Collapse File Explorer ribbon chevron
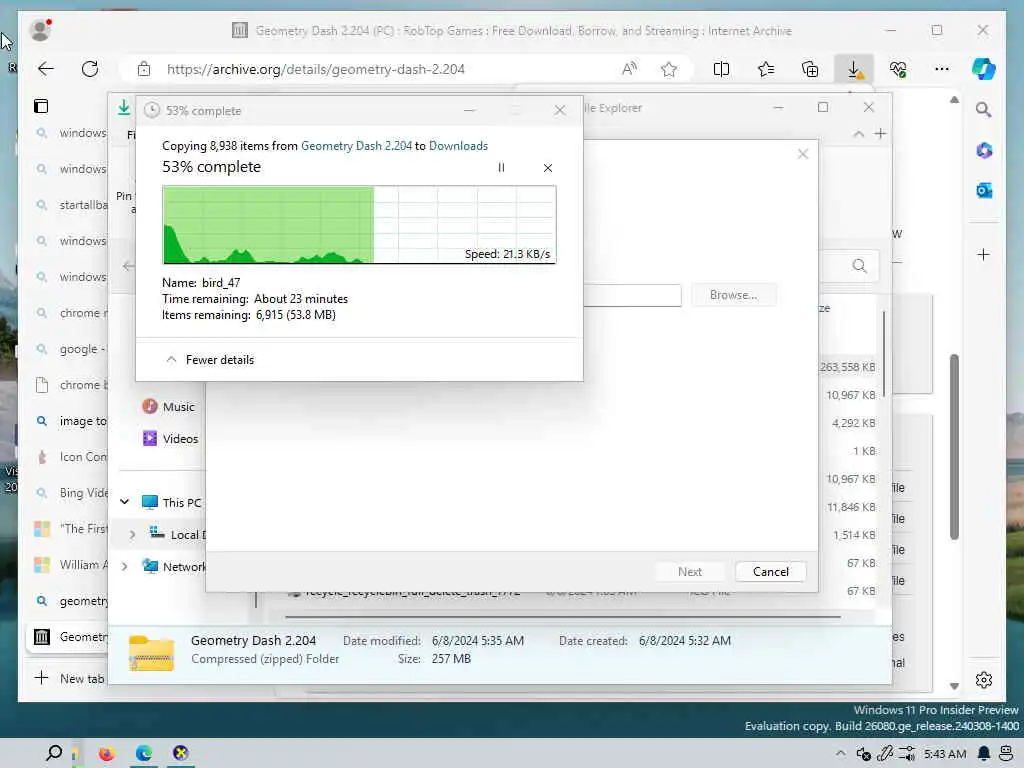Image resolution: width=1024 pixels, height=768 pixels. (859, 134)
